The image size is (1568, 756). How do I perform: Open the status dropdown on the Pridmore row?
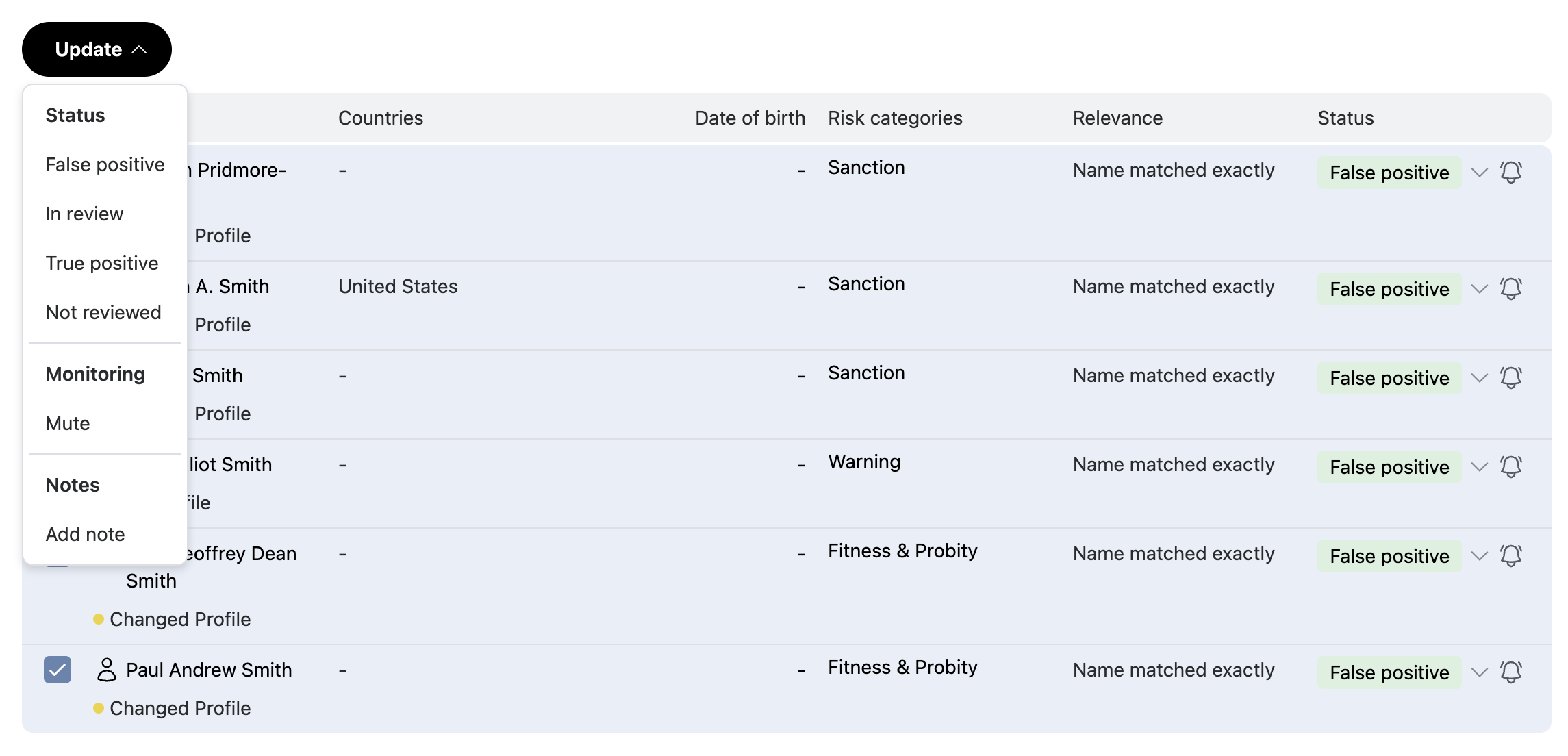click(x=1479, y=173)
